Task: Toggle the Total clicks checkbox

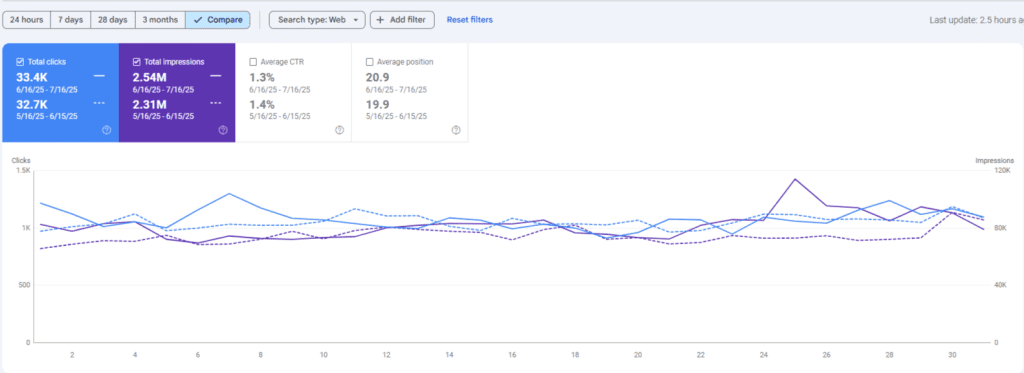Action: point(20,62)
